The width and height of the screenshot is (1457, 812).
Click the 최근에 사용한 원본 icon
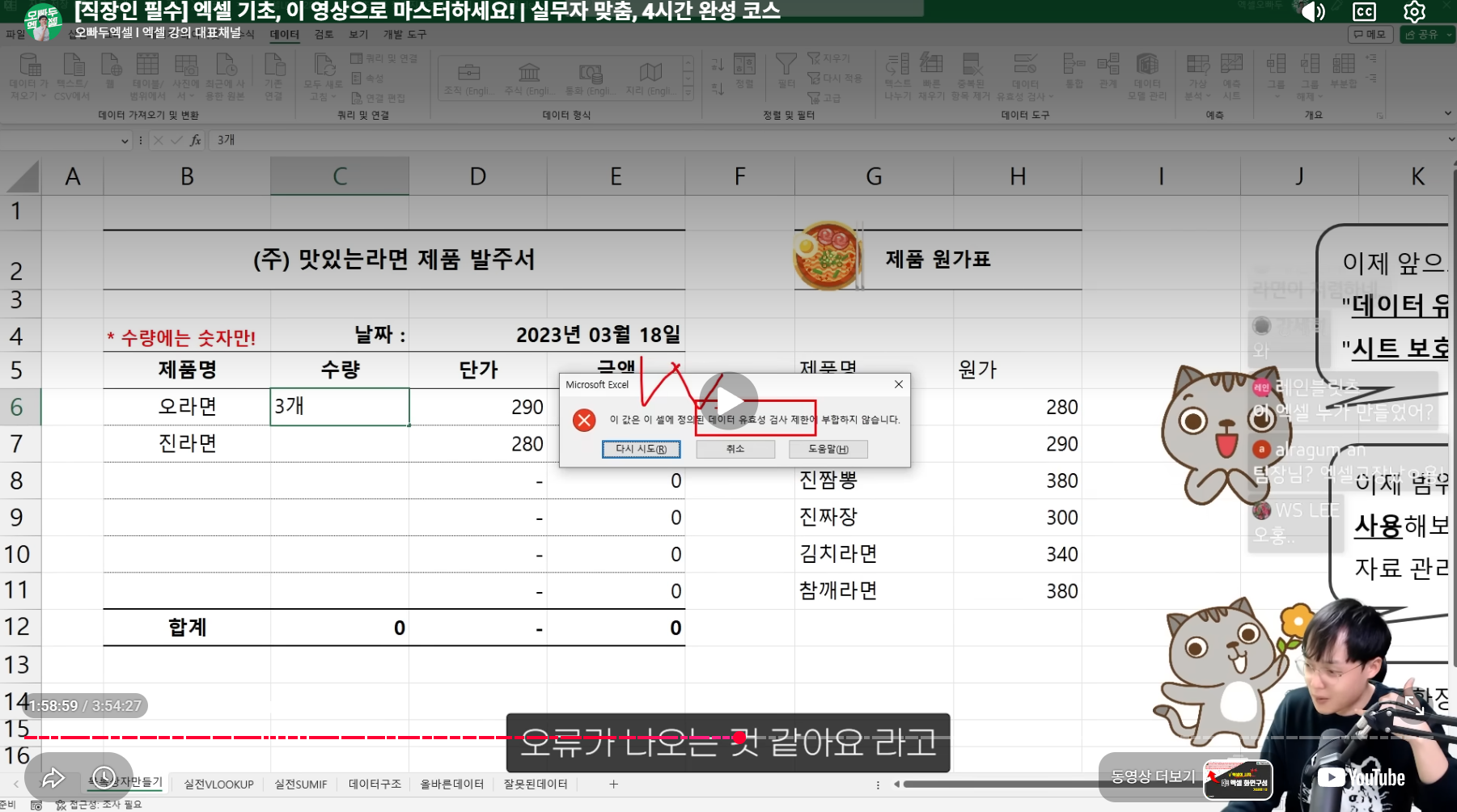click(x=225, y=77)
